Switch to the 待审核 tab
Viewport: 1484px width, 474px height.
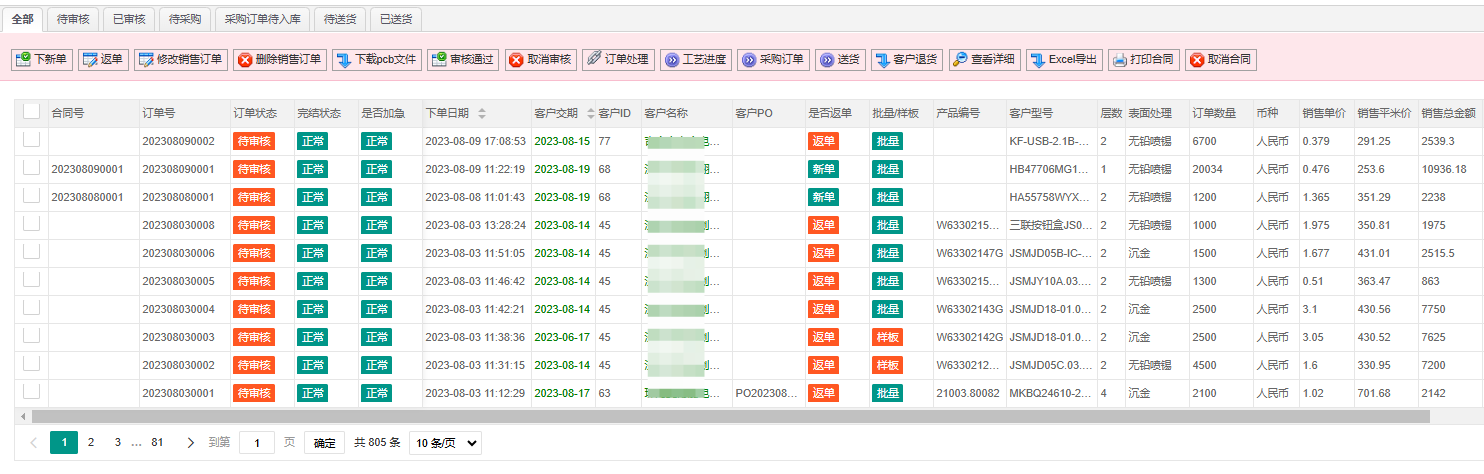pos(71,19)
